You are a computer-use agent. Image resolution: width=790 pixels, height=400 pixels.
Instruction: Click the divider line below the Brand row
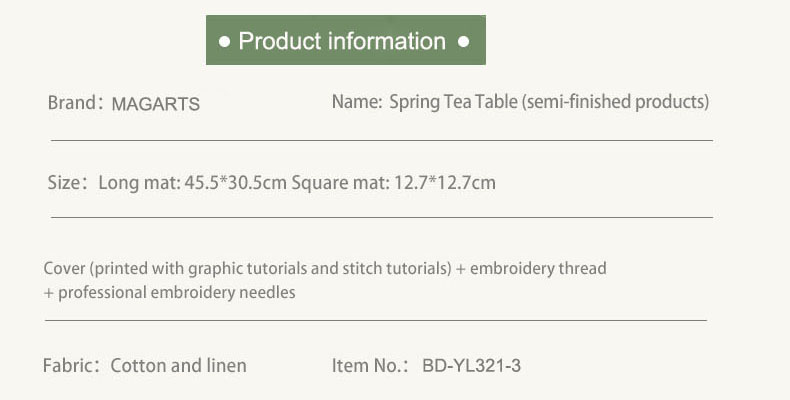[381, 141]
